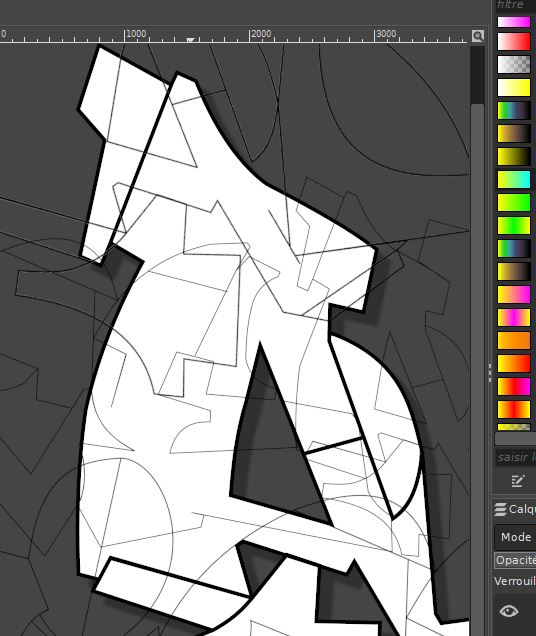This screenshot has width=536, height=636.
Task: Click the 'saisir' tag entry field
Action: click(x=516, y=457)
